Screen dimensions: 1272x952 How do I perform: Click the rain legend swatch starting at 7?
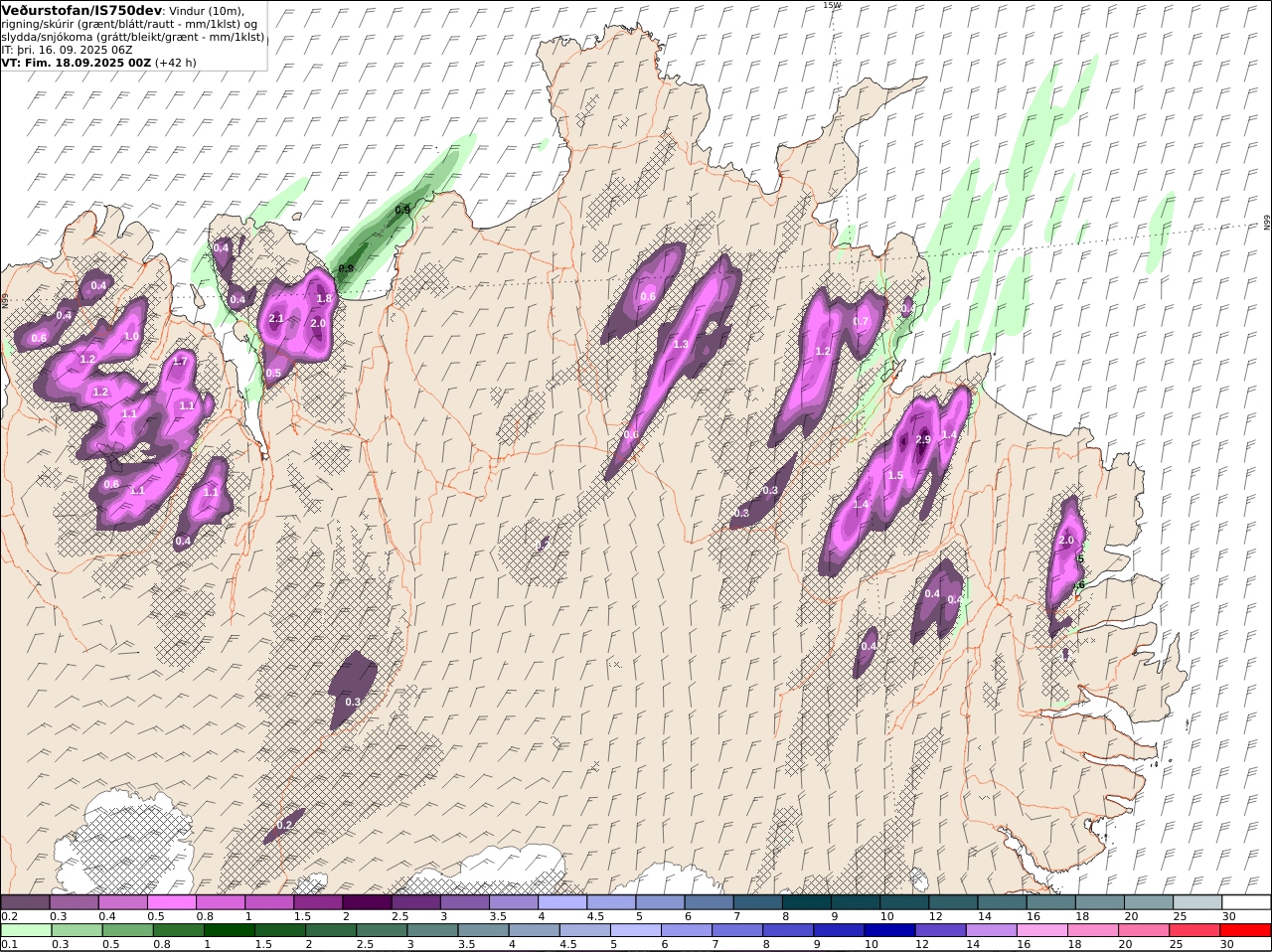(736, 930)
